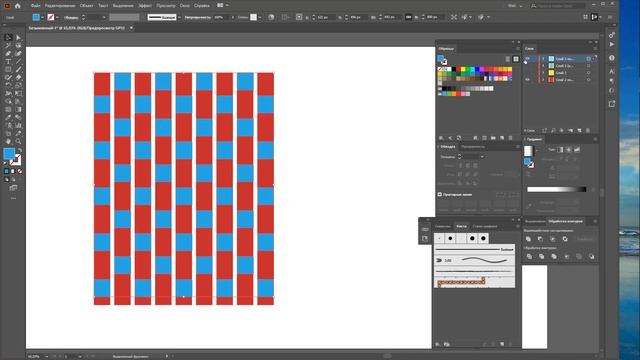Expand the green layer in the Layers panel
Image resolution: width=640 pixels, height=360 pixels.
pyautogui.click(x=543, y=66)
